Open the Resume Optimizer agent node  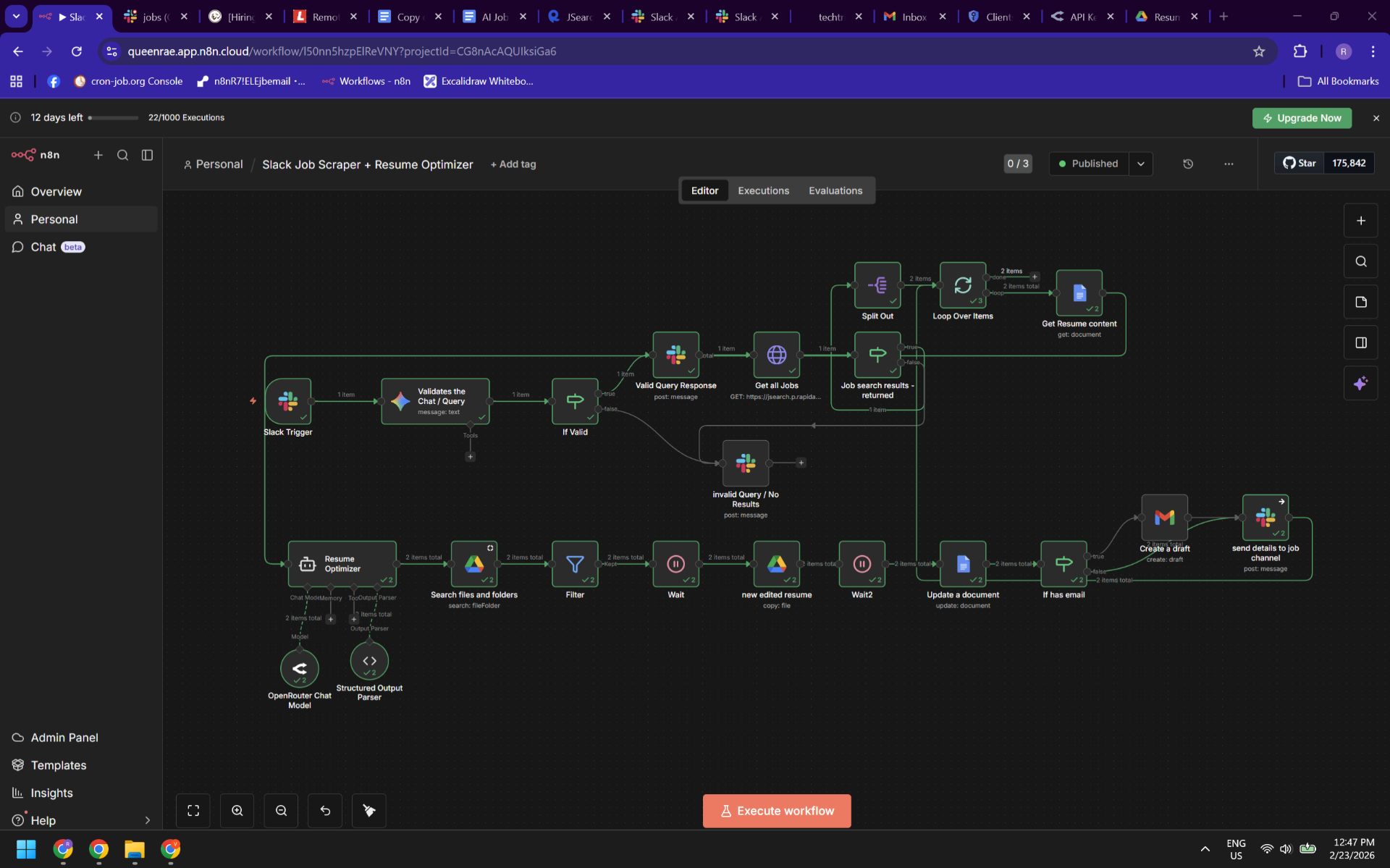click(342, 564)
